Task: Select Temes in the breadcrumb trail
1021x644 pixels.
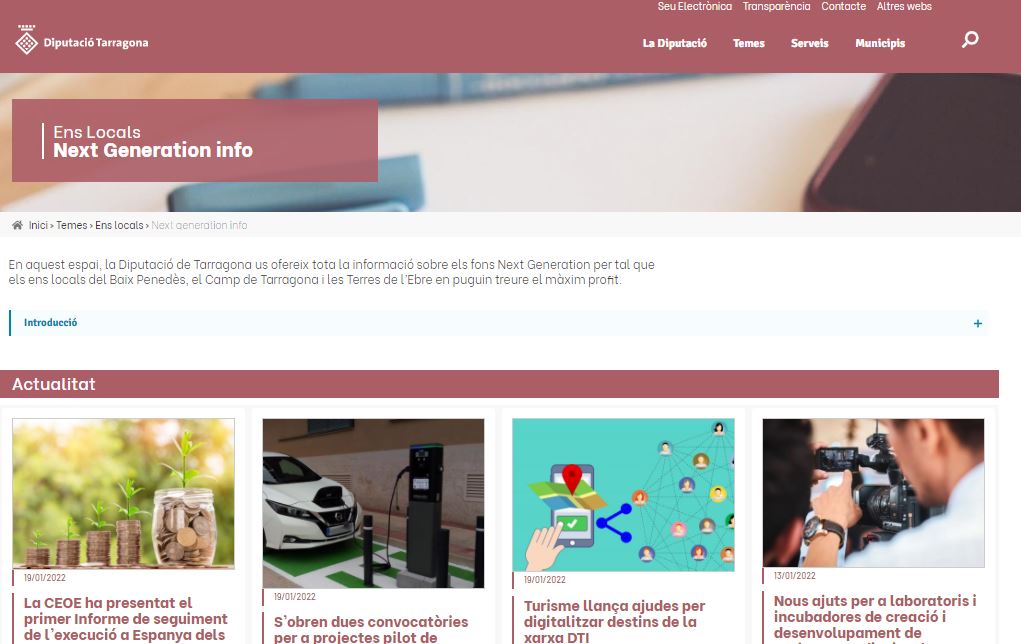Action: (x=72, y=225)
